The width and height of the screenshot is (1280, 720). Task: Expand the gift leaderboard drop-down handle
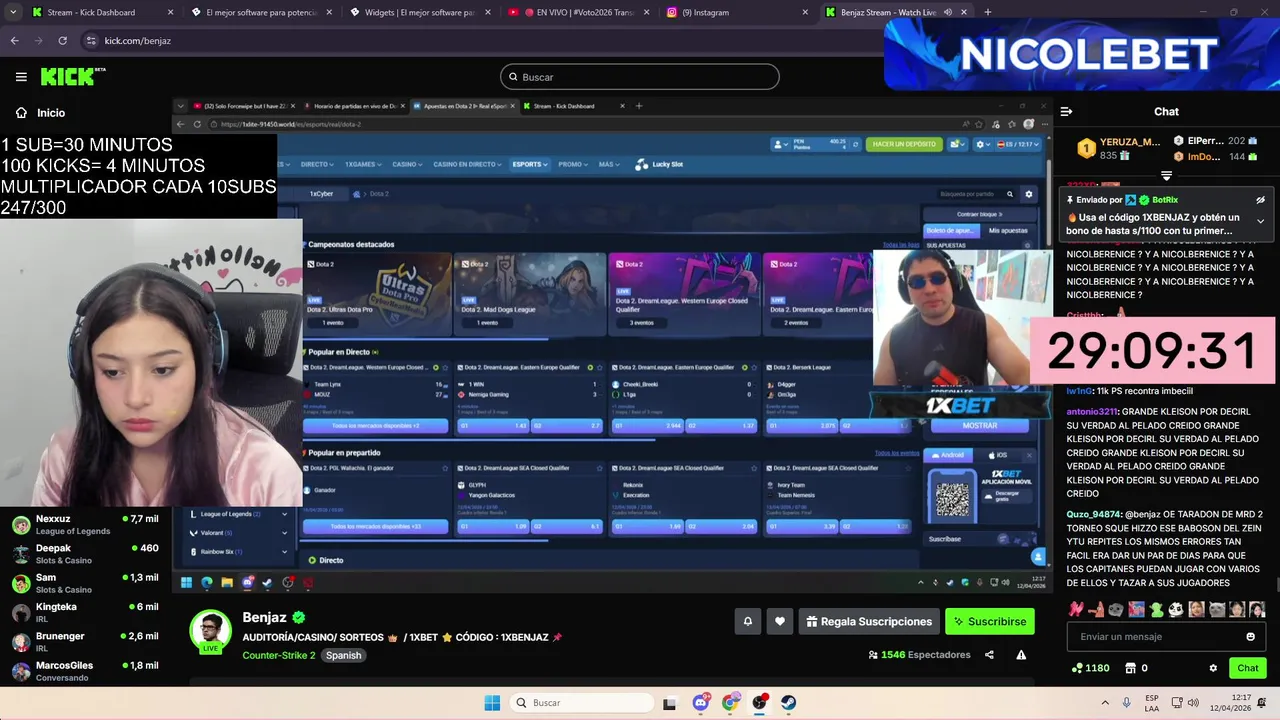point(1166,176)
